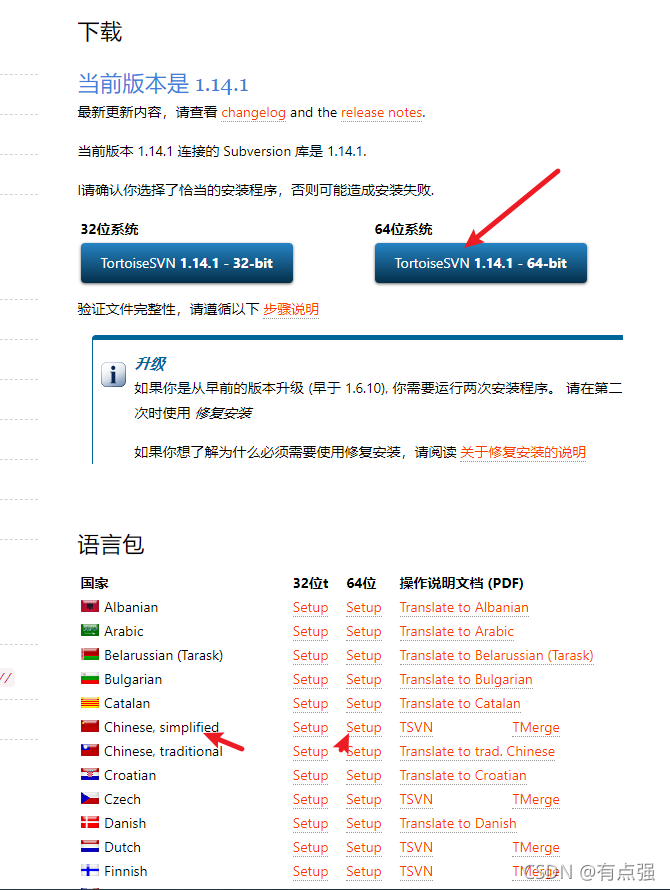Viewport: 670px width, 890px height.
Task: Click the Dutch flag icon
Action: pos(90,847)
